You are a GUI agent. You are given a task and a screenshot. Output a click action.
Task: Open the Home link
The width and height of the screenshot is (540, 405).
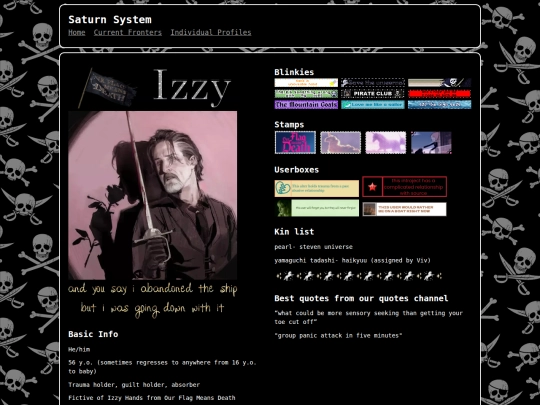[77, 32]
